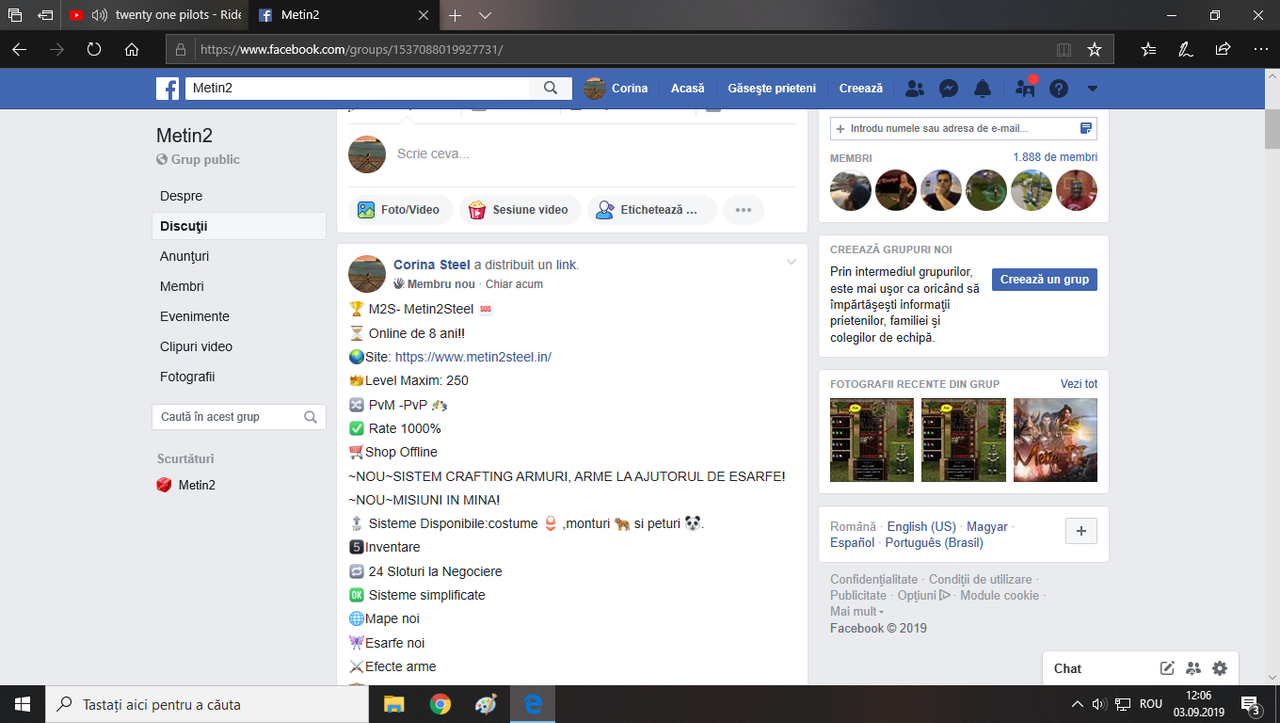Open a new browser tab

click(x=455, y=15)
